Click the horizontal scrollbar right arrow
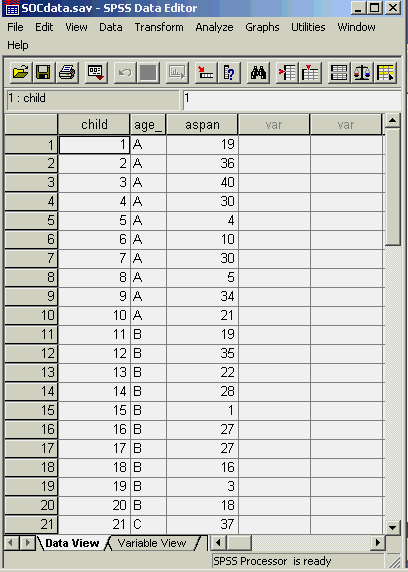The width and height of the screenshot is (408, 572). click(378, 543)
